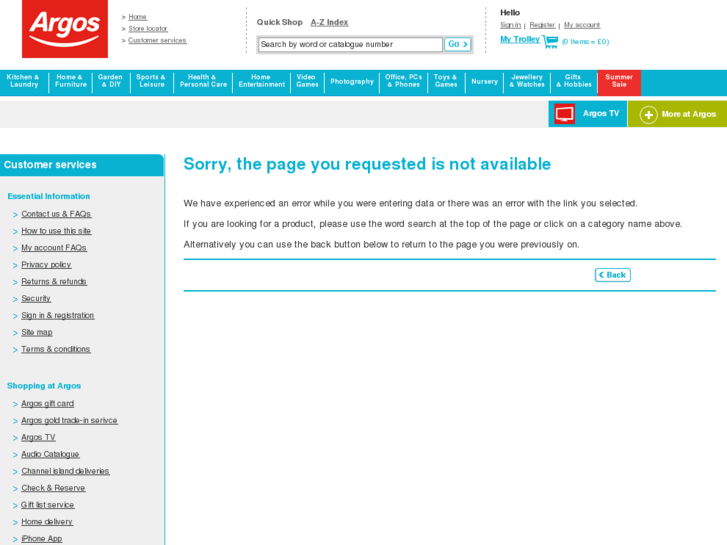Click the Argos logo

(x=65, y=29)
